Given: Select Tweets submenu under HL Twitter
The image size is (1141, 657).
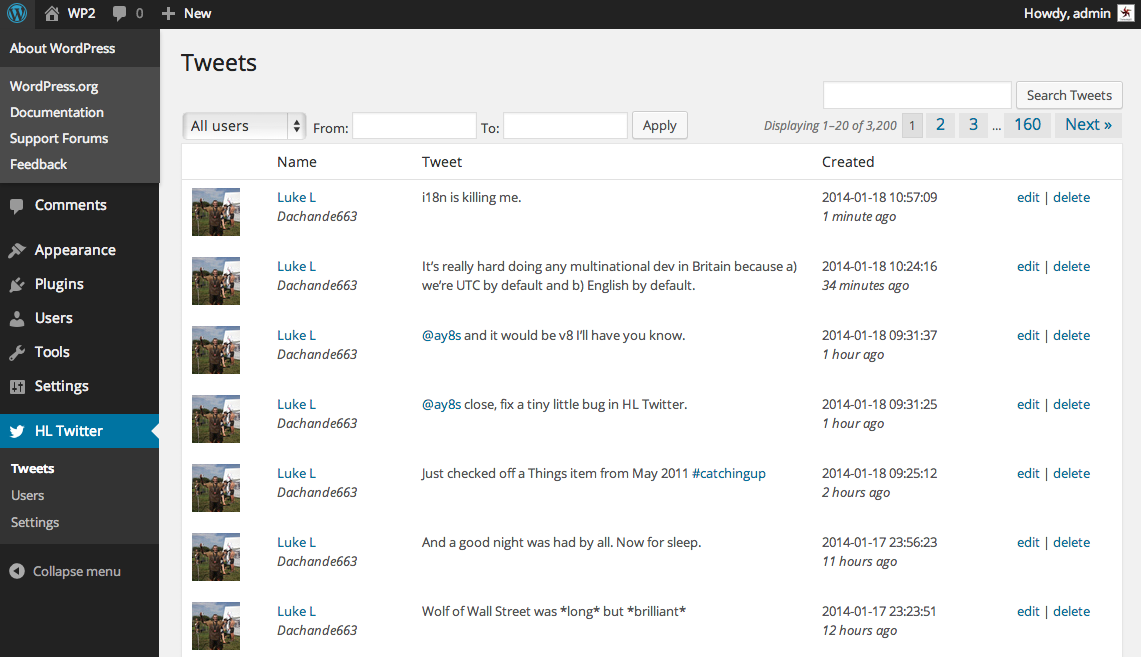Looking at the screenshot, I should tap(33, 469).
